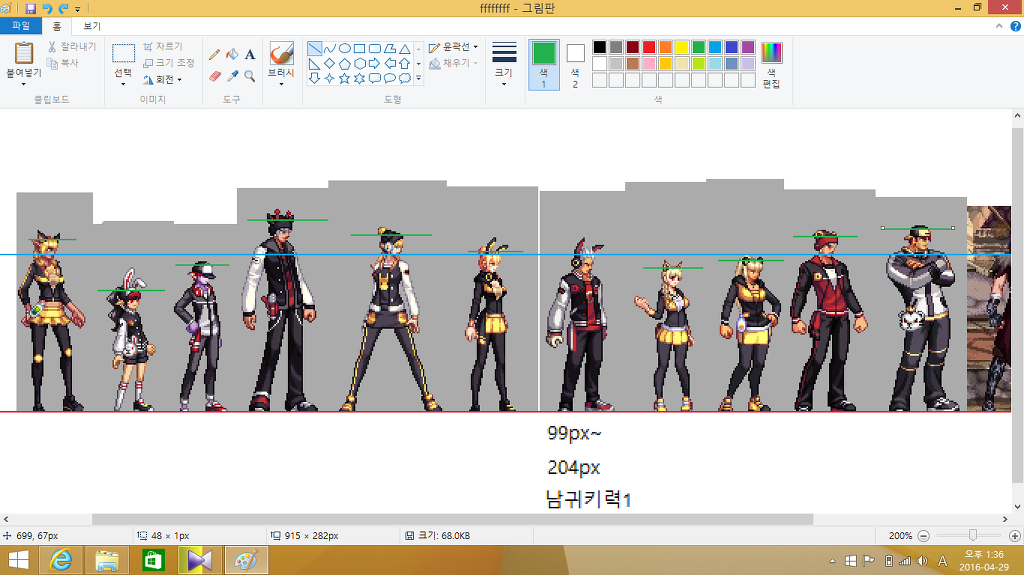
Task: Open the Rotate (회전) dropdown
Action: (x=163, y=79)
